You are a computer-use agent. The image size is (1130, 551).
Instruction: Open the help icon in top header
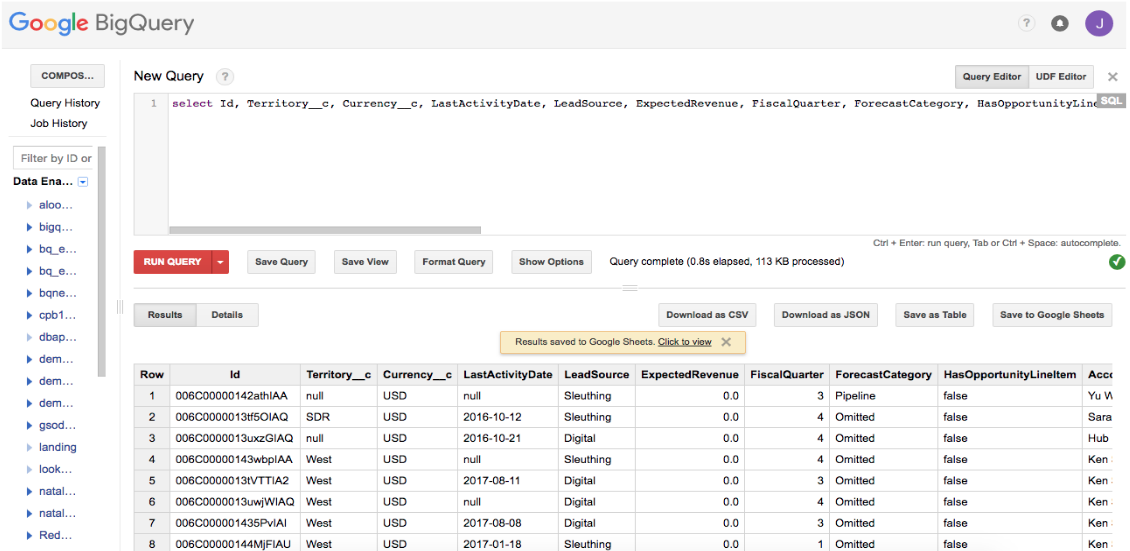pos(1026,23)
